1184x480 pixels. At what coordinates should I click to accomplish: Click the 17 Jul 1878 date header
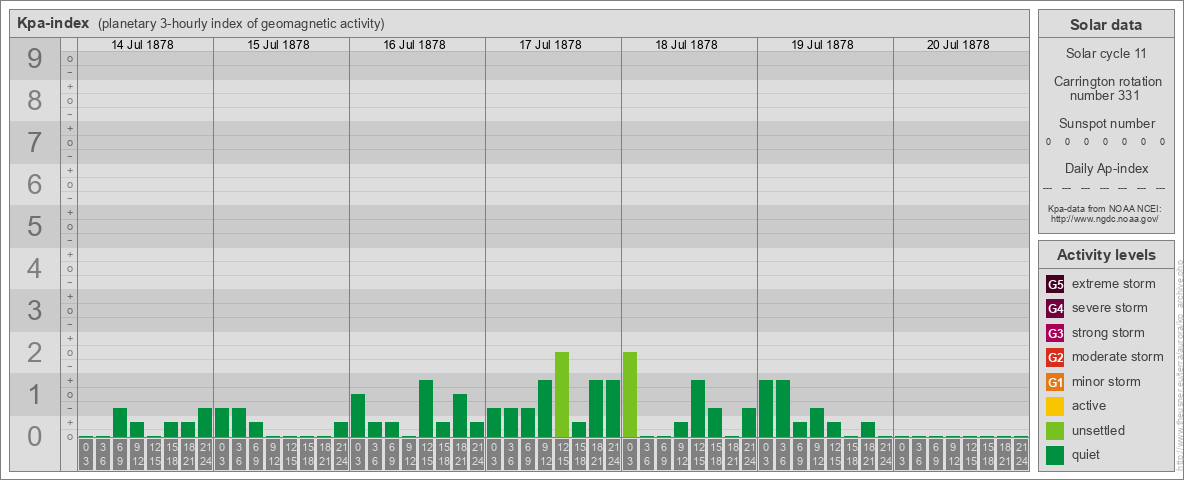tap(550, 45)
